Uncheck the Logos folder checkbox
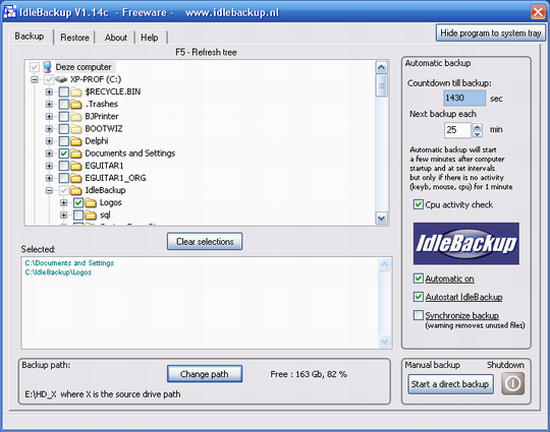Viewport: 550px width, 432px height. tap(78, 203)
